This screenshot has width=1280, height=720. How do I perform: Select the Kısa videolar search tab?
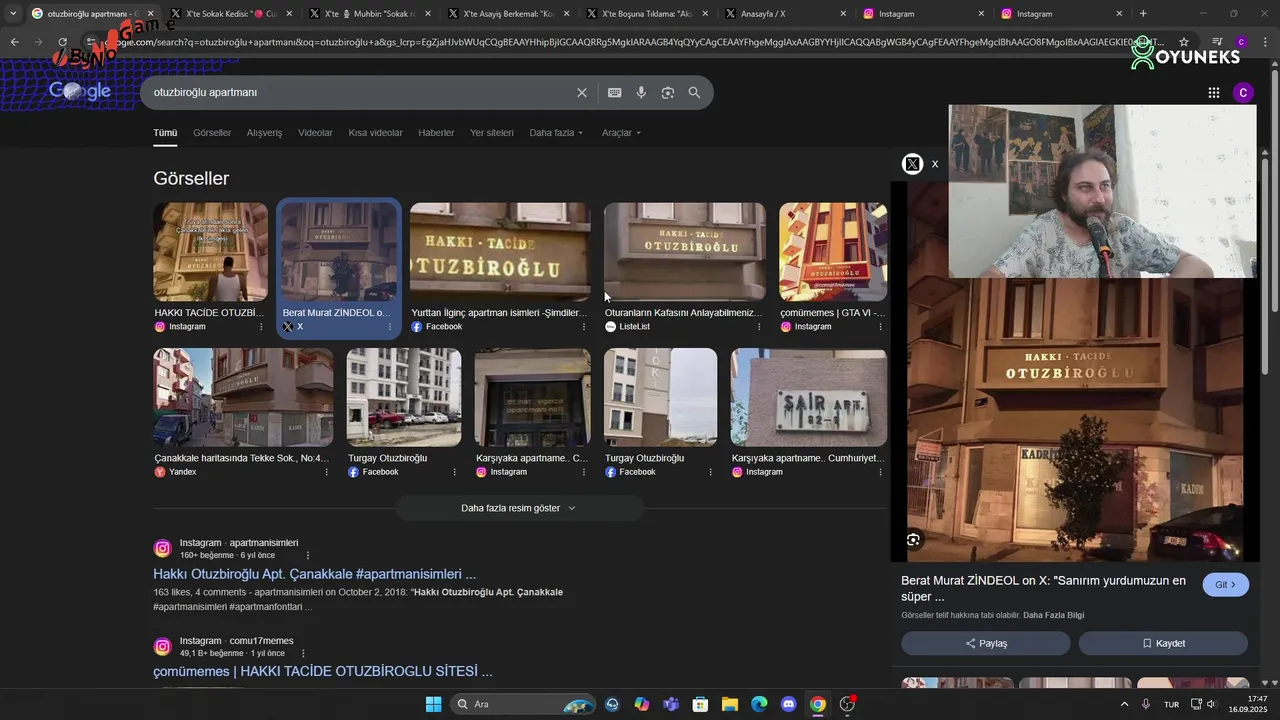pos(376,133)
